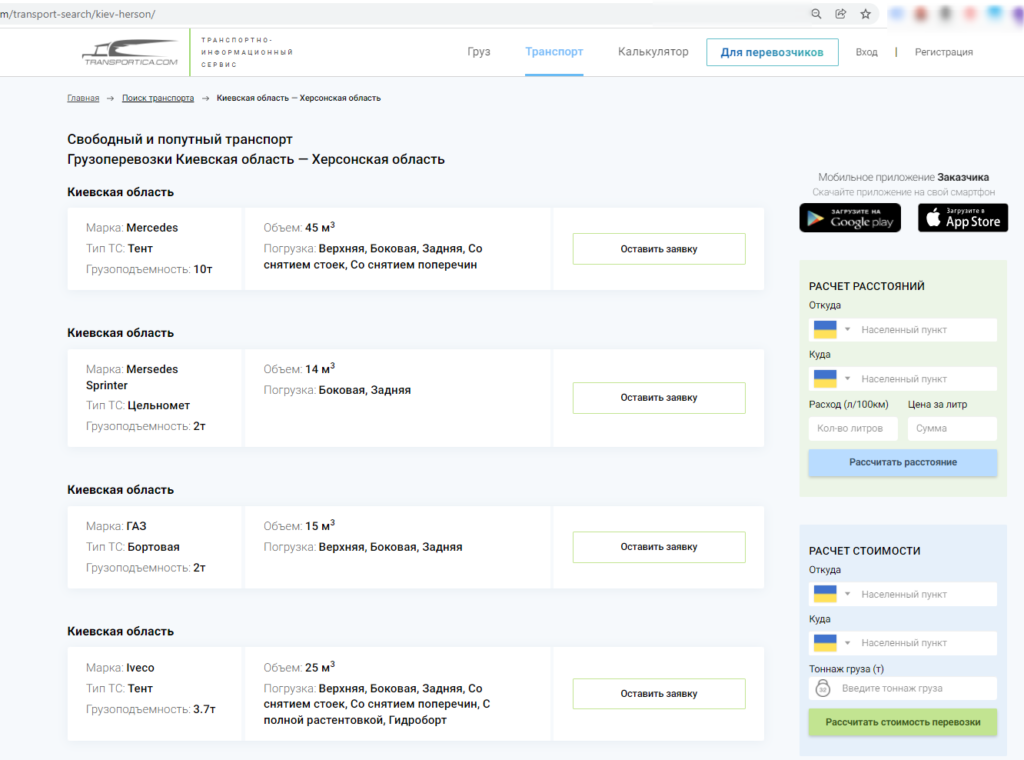Click the Сумма price per liter field
This screenshot has height=760, width=1024.
click(x=952, y=428)
